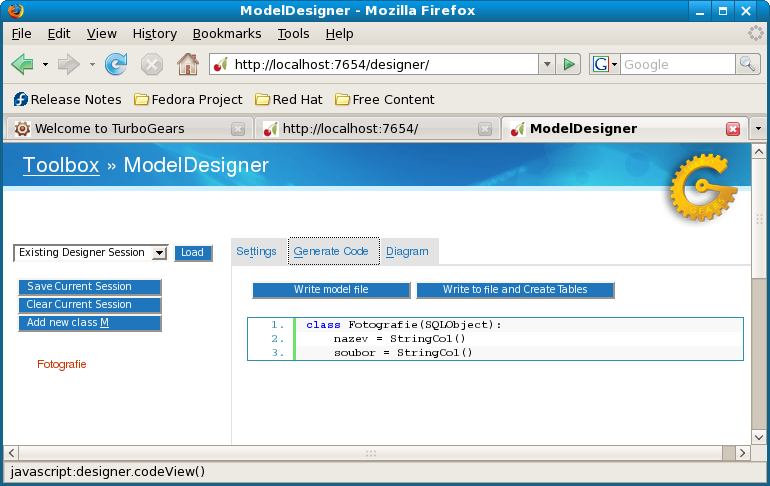Click the Stop loading icon
The height and width of the screenshot is (486, 770).
[152, 64]
